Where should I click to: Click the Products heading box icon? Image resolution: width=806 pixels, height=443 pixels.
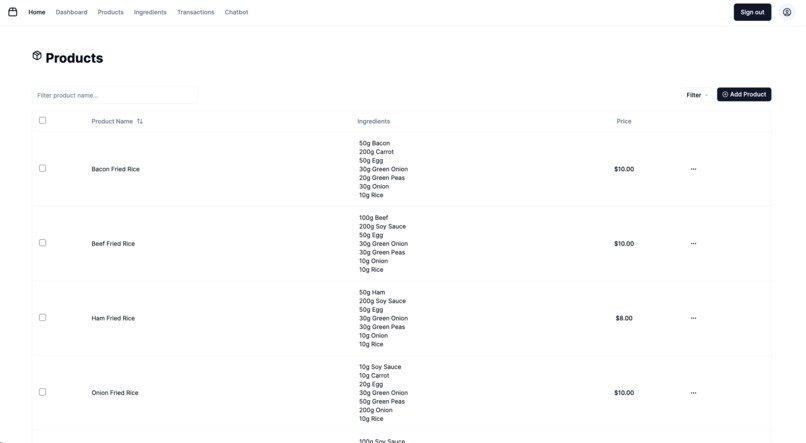[x=37, y=56]
